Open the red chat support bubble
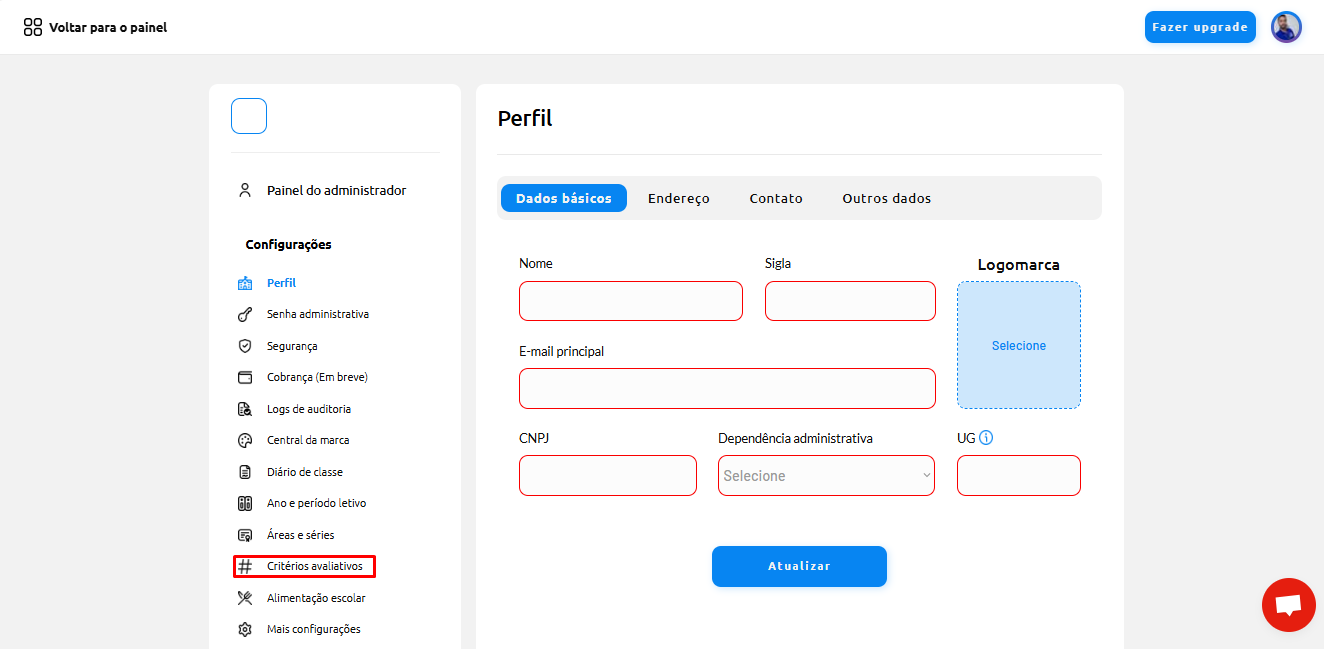The image size is (1324, 649). click(1289, 605)
